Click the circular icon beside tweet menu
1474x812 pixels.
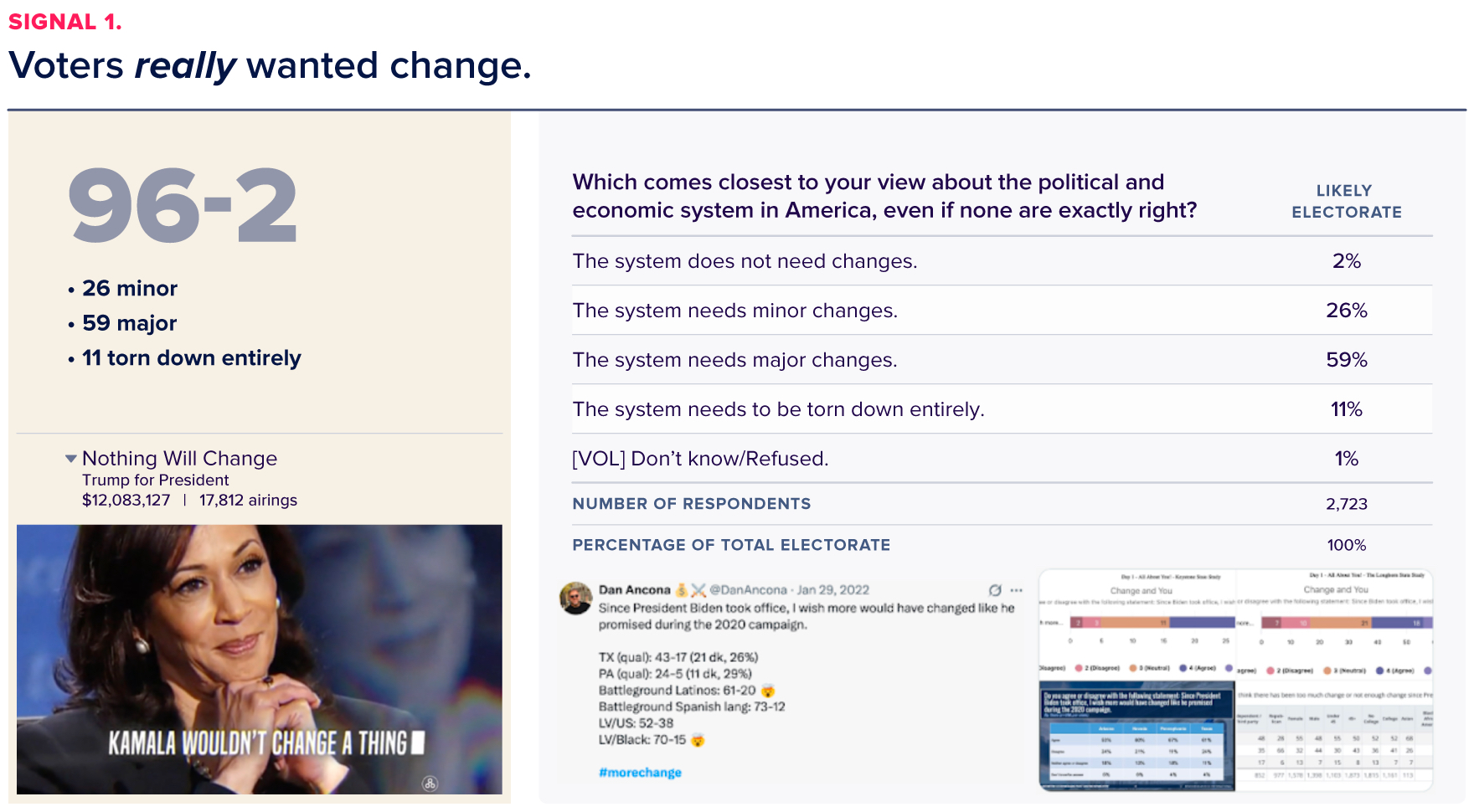coord(995,590)
